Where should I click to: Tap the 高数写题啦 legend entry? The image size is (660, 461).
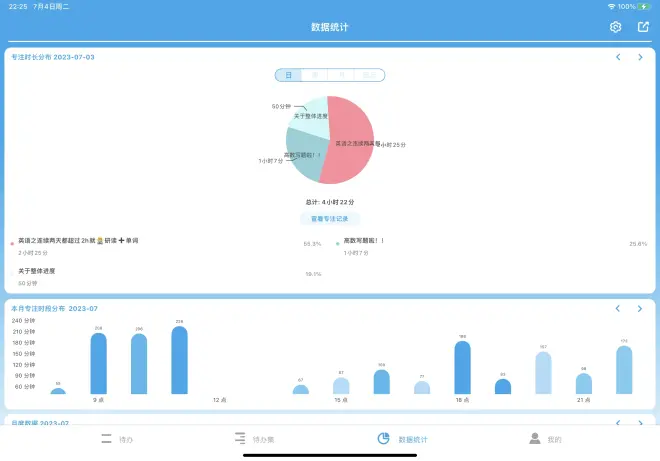[x=364, y=241]
